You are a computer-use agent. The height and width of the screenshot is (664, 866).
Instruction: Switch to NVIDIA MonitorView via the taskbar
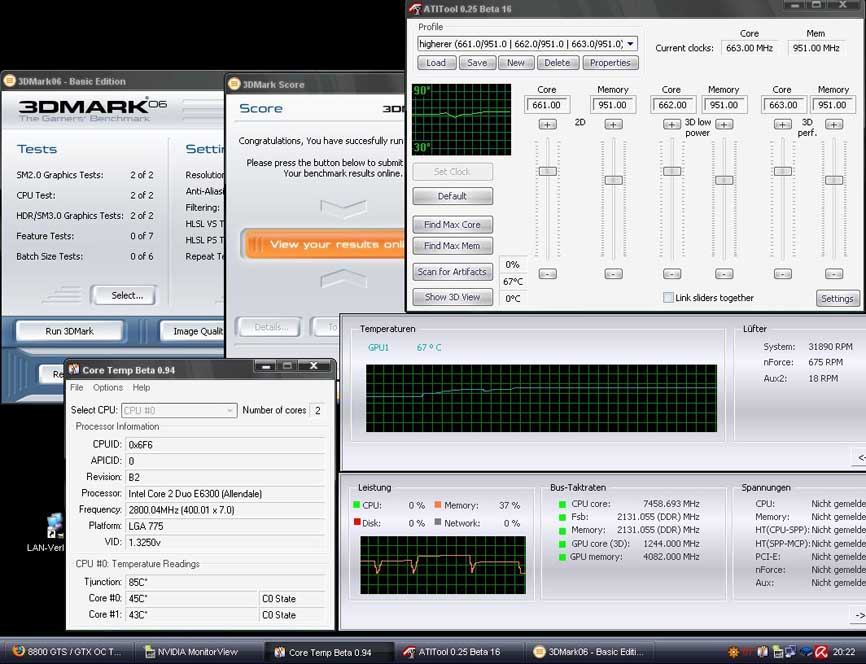tap(198, 652)
